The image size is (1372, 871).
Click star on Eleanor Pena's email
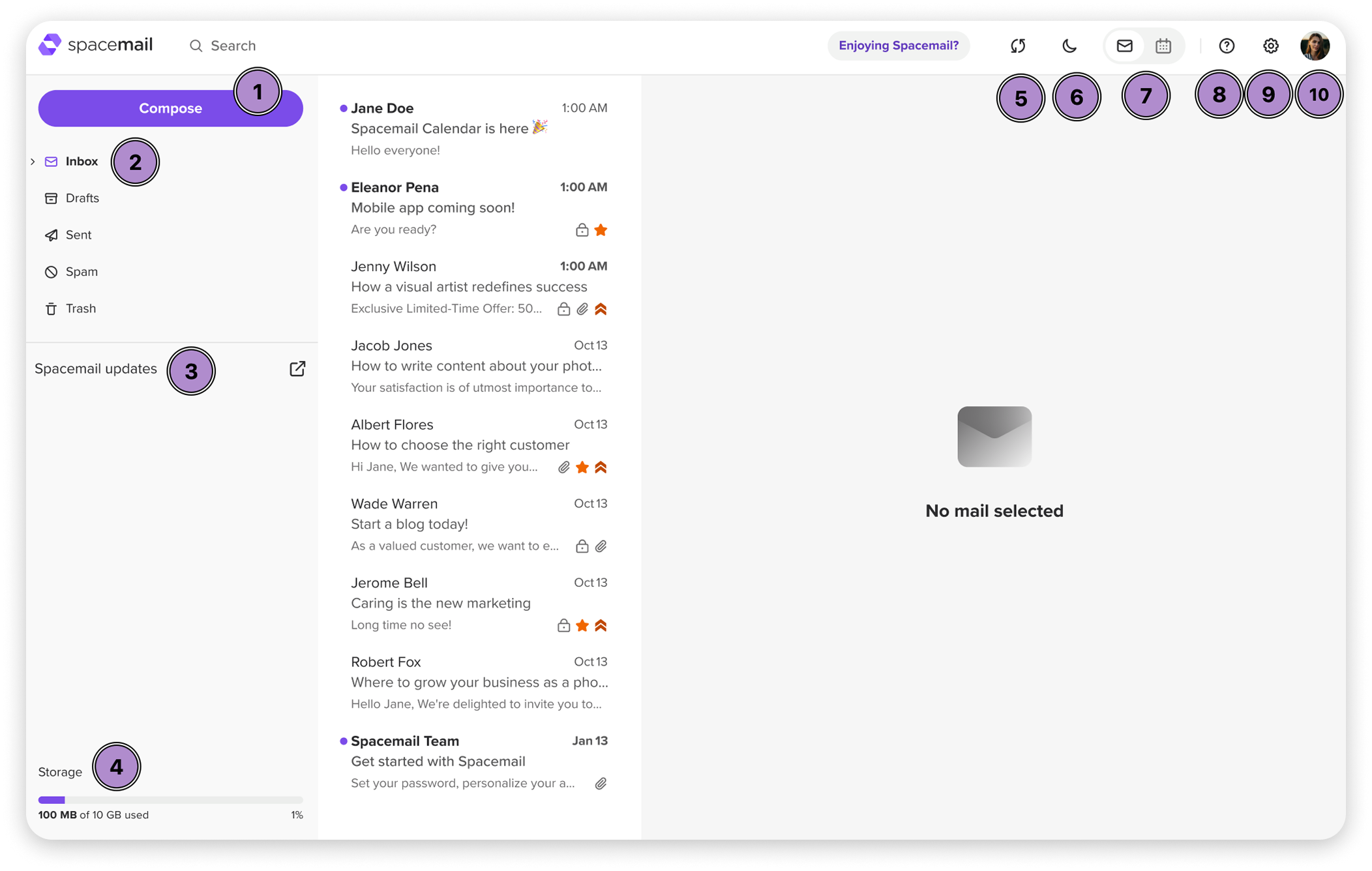[x=601, y=230]
